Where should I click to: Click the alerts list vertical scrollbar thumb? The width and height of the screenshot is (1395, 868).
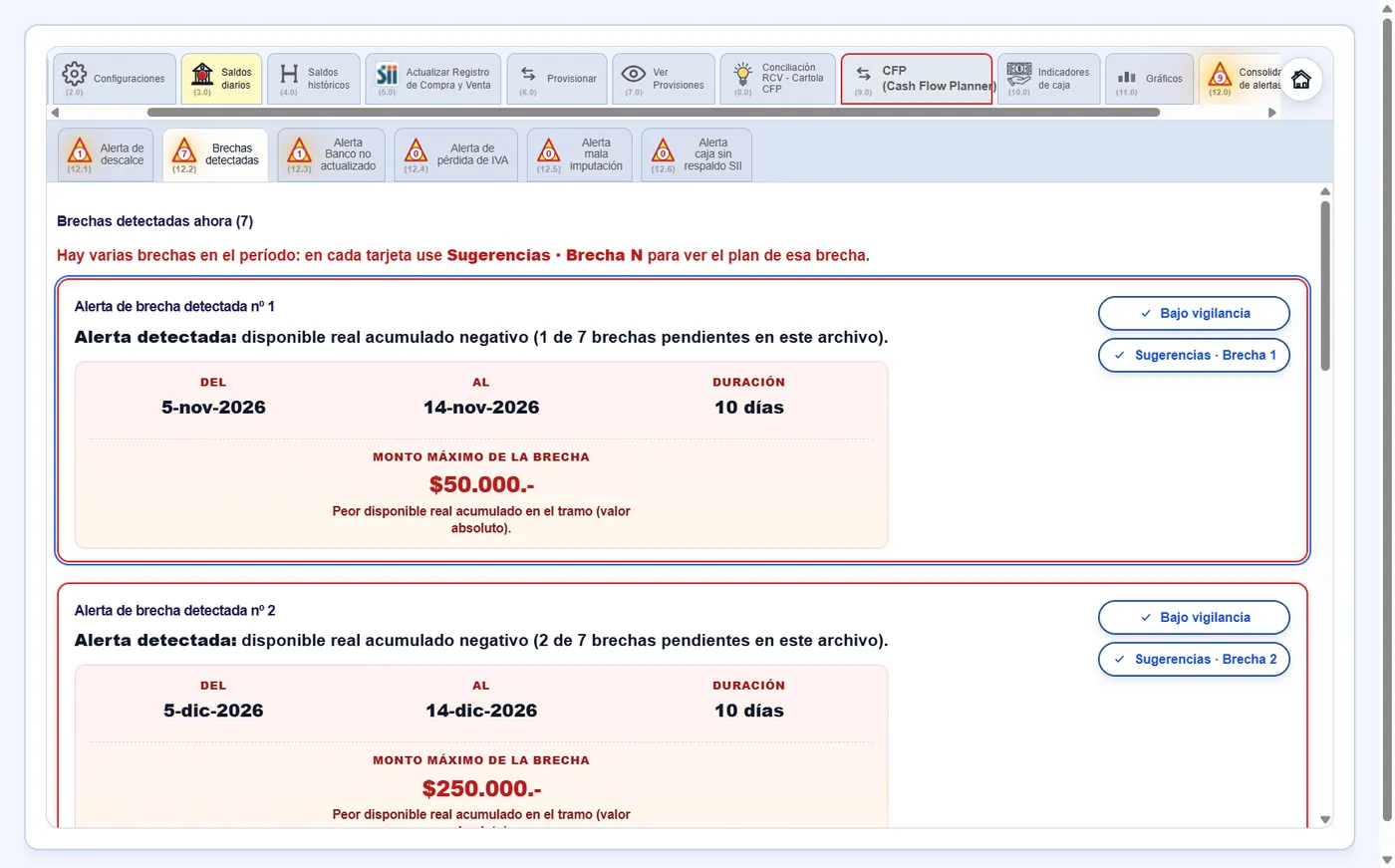click(1325, 286)
